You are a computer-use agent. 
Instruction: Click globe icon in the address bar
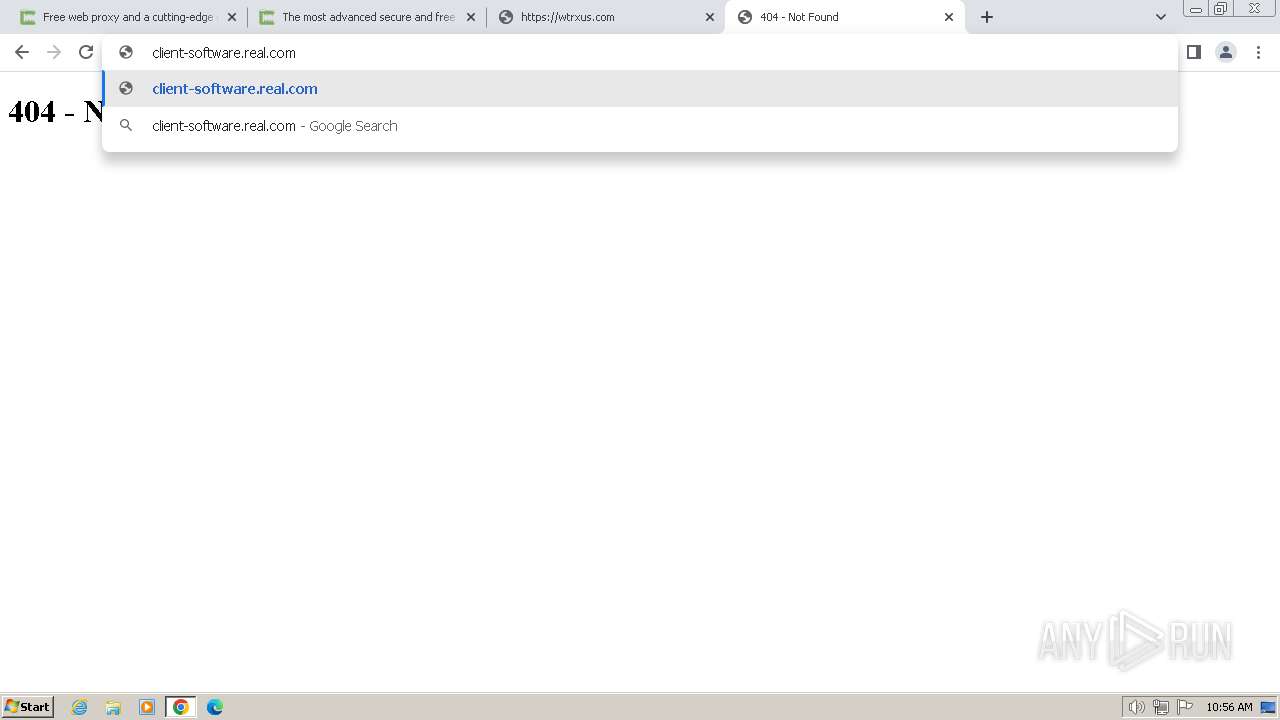pos(126,52)
